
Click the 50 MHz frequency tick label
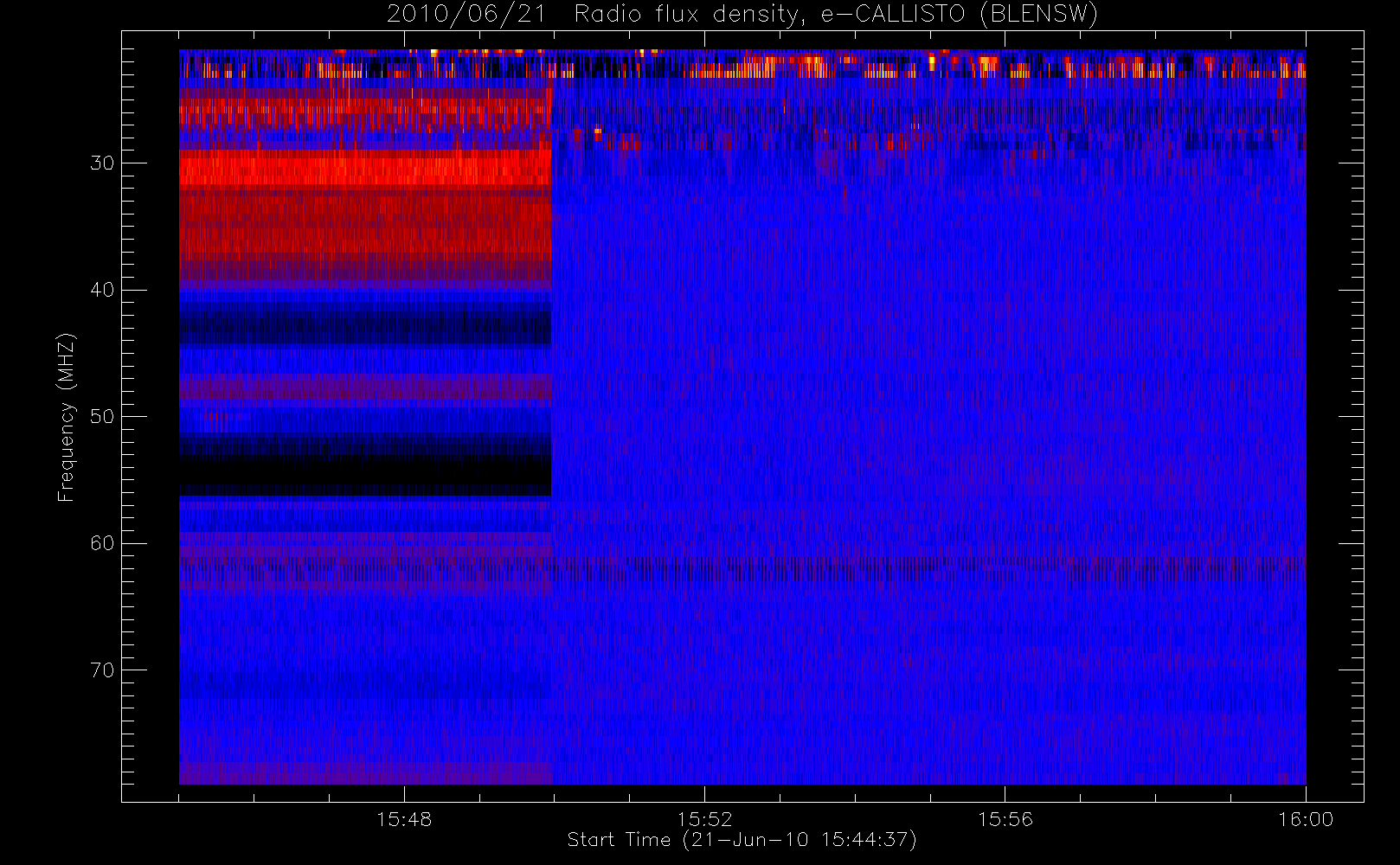click(102, 417)
